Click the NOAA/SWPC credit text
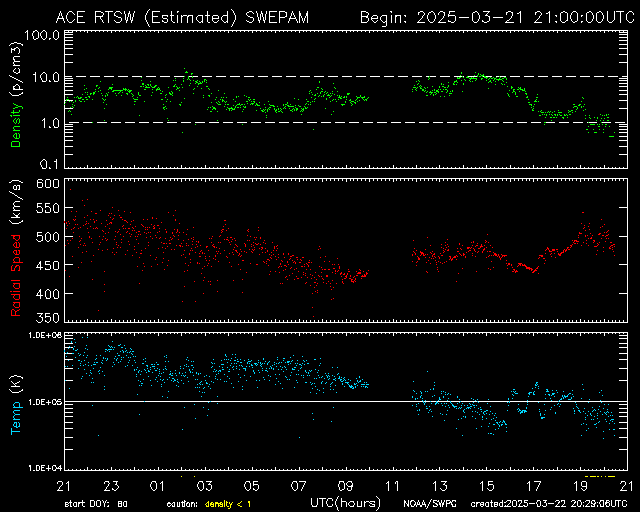 click(430, 504)
